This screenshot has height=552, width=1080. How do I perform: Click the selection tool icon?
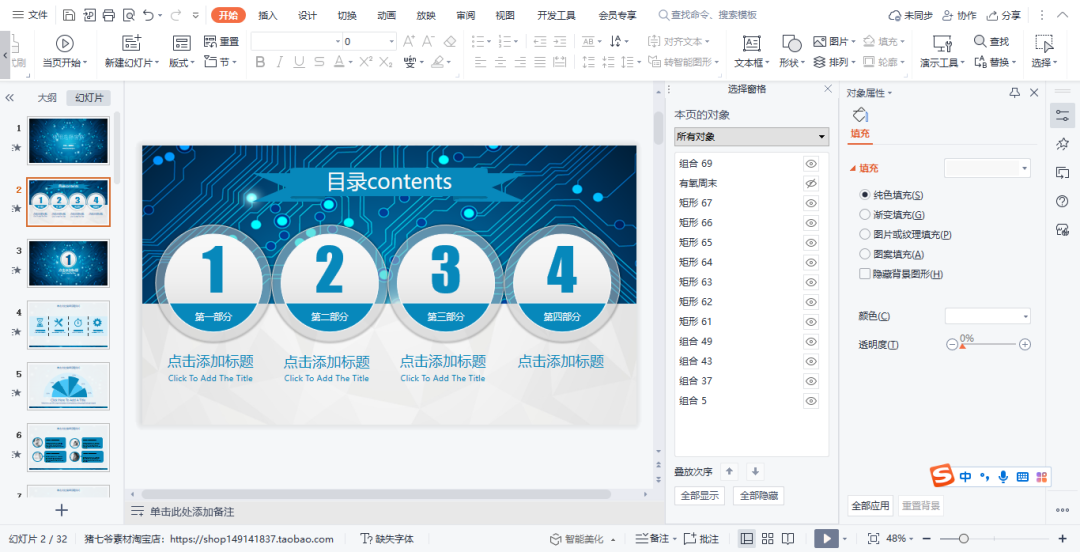(1044, 43)
